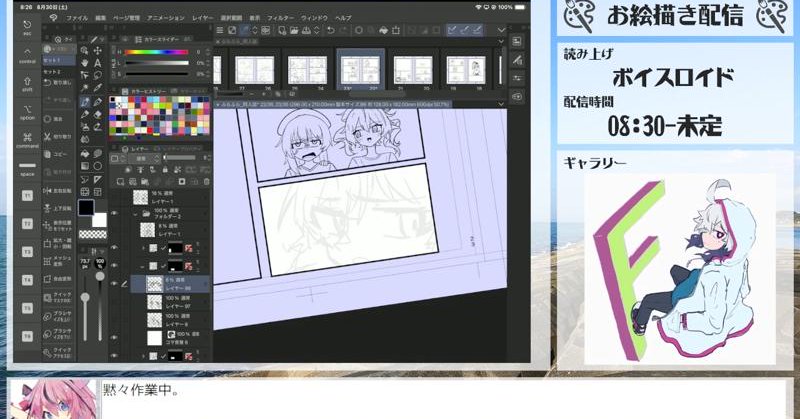Open アニメーション menu
Image resolution: width=800 pixels, height=419 pixels.
point(166,18)
